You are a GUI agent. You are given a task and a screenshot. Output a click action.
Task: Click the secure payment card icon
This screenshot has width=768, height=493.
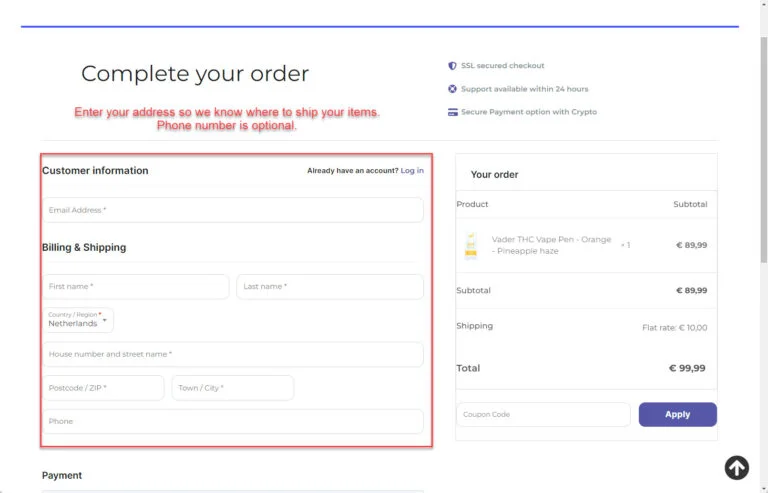(453, 112)
